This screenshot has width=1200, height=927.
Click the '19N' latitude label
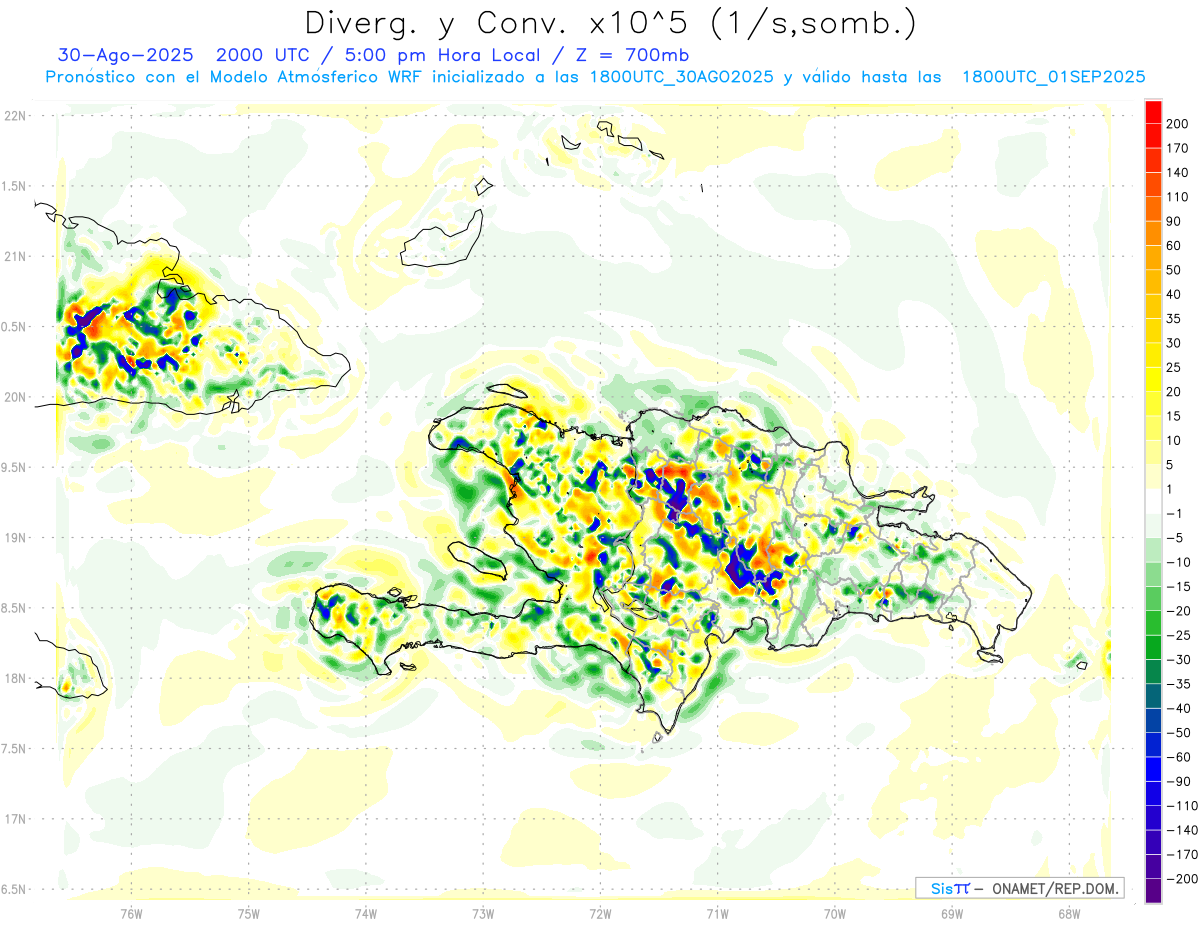click(16, 538)
